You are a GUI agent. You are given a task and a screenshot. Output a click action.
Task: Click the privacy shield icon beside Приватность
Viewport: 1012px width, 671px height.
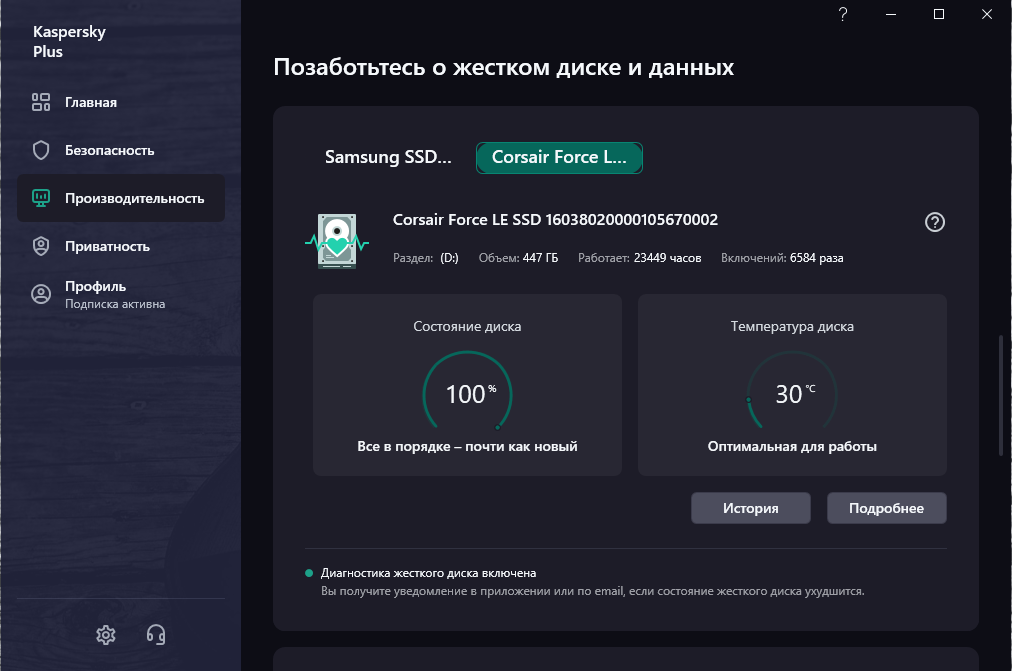(41, 246)
